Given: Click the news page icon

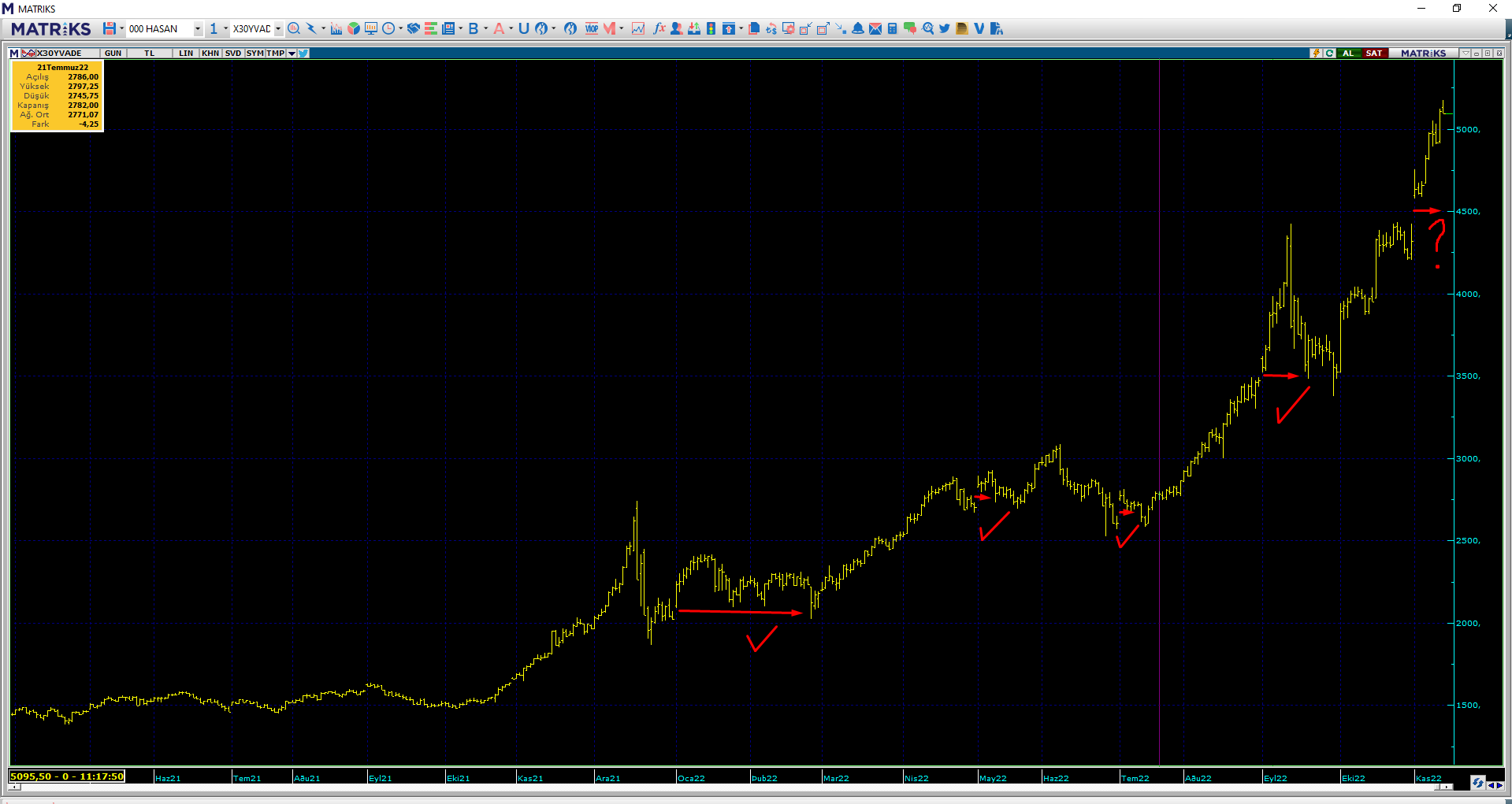Looking at the screenshot, I should pyautogui.click(x=448, y=28).
